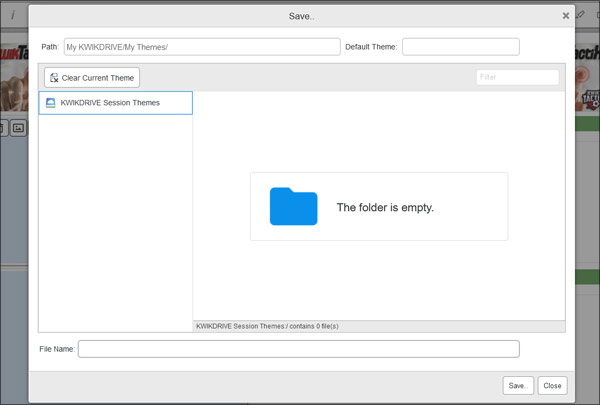Click the image icon behind the dialog's left edge
600x405 pixels.
18,128
